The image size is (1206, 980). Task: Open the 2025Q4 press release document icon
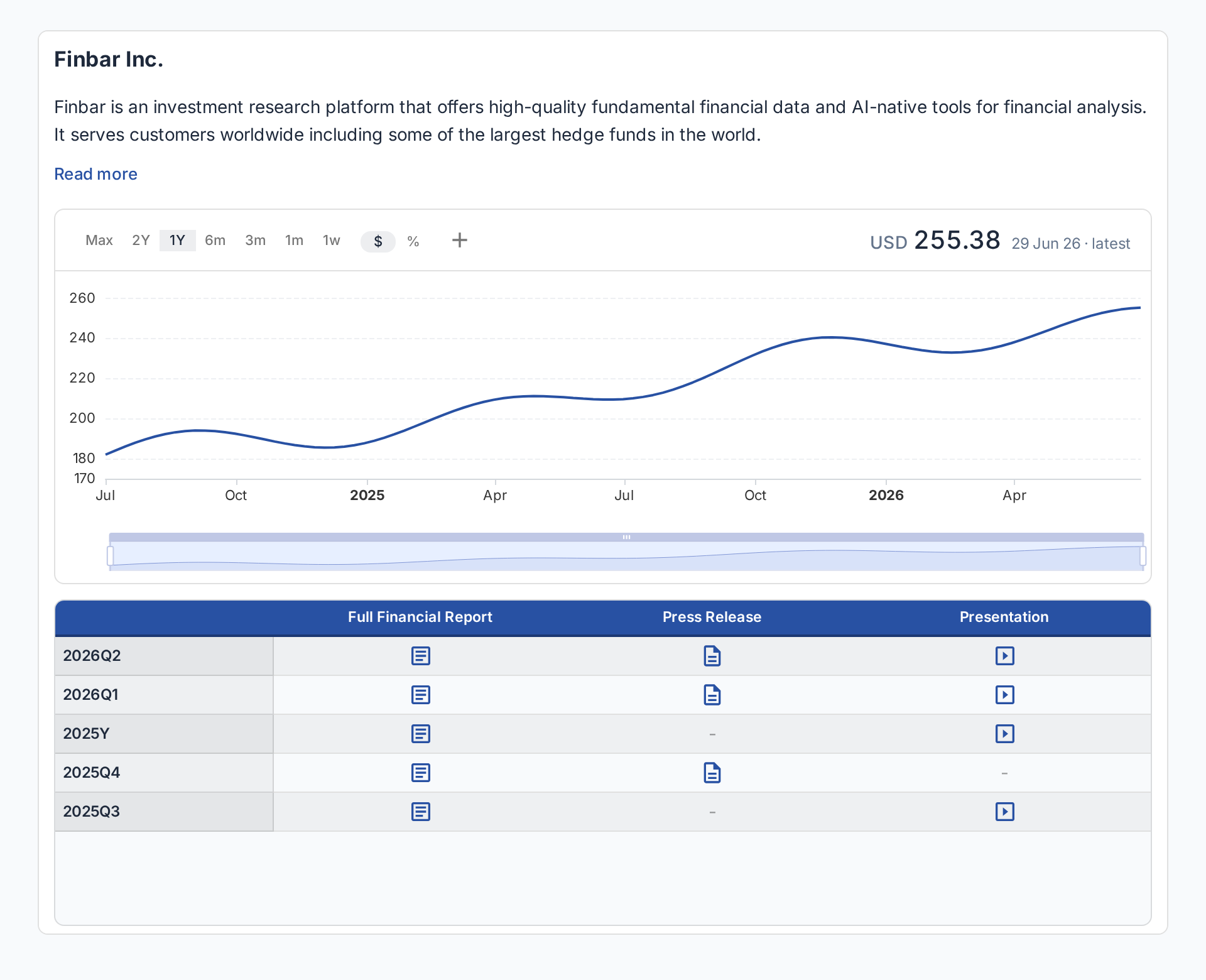click(712, 773)
